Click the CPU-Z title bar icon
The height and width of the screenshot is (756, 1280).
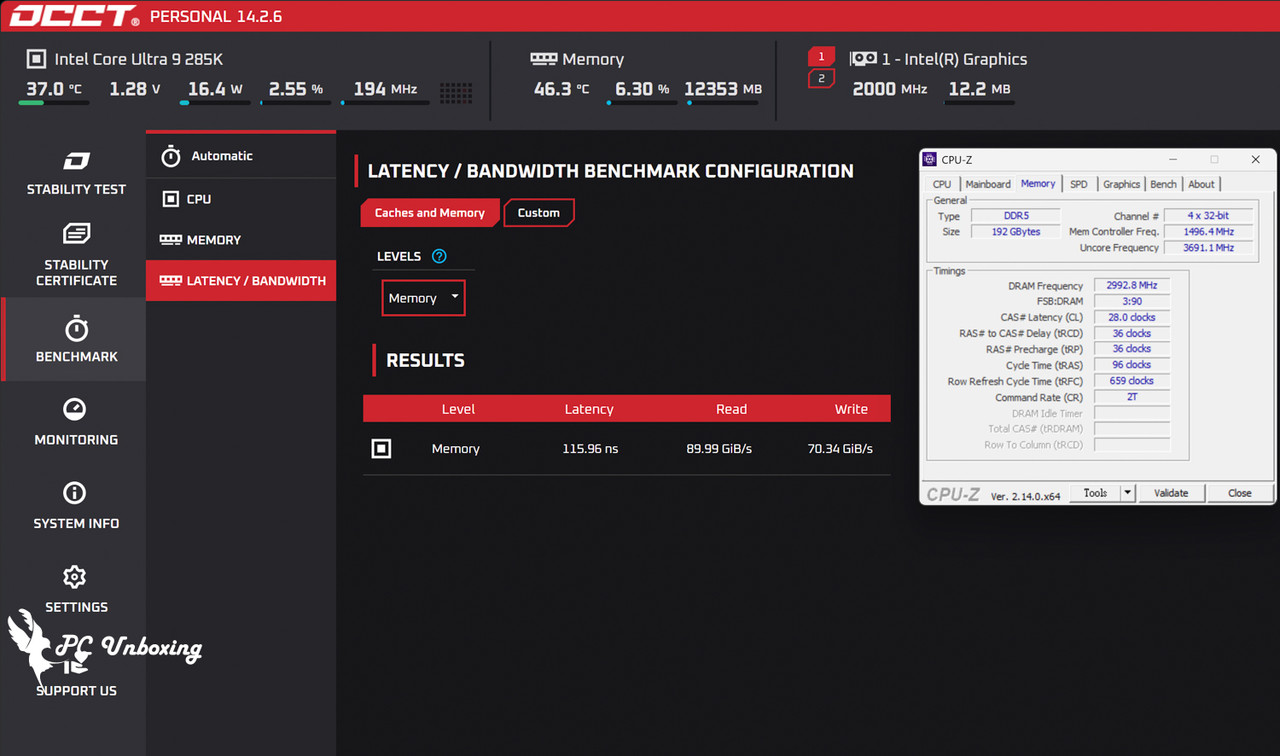pyautogui.click(x=930, y=159)
